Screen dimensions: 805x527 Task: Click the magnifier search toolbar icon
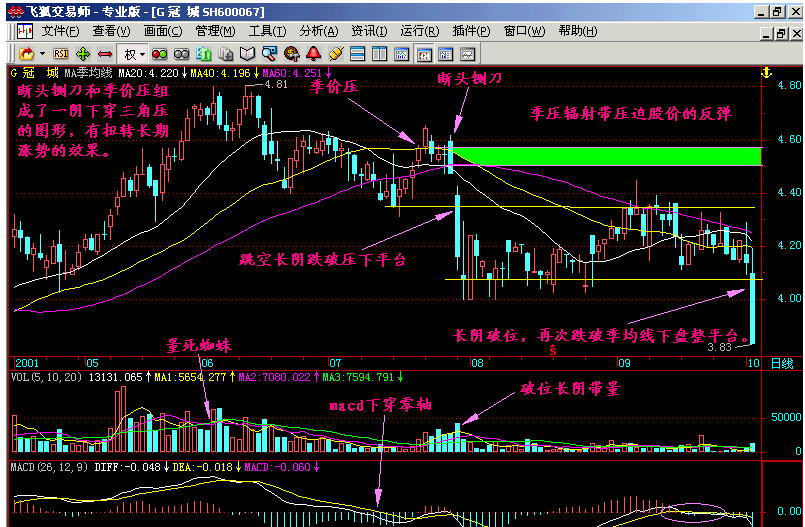[270, 54]
